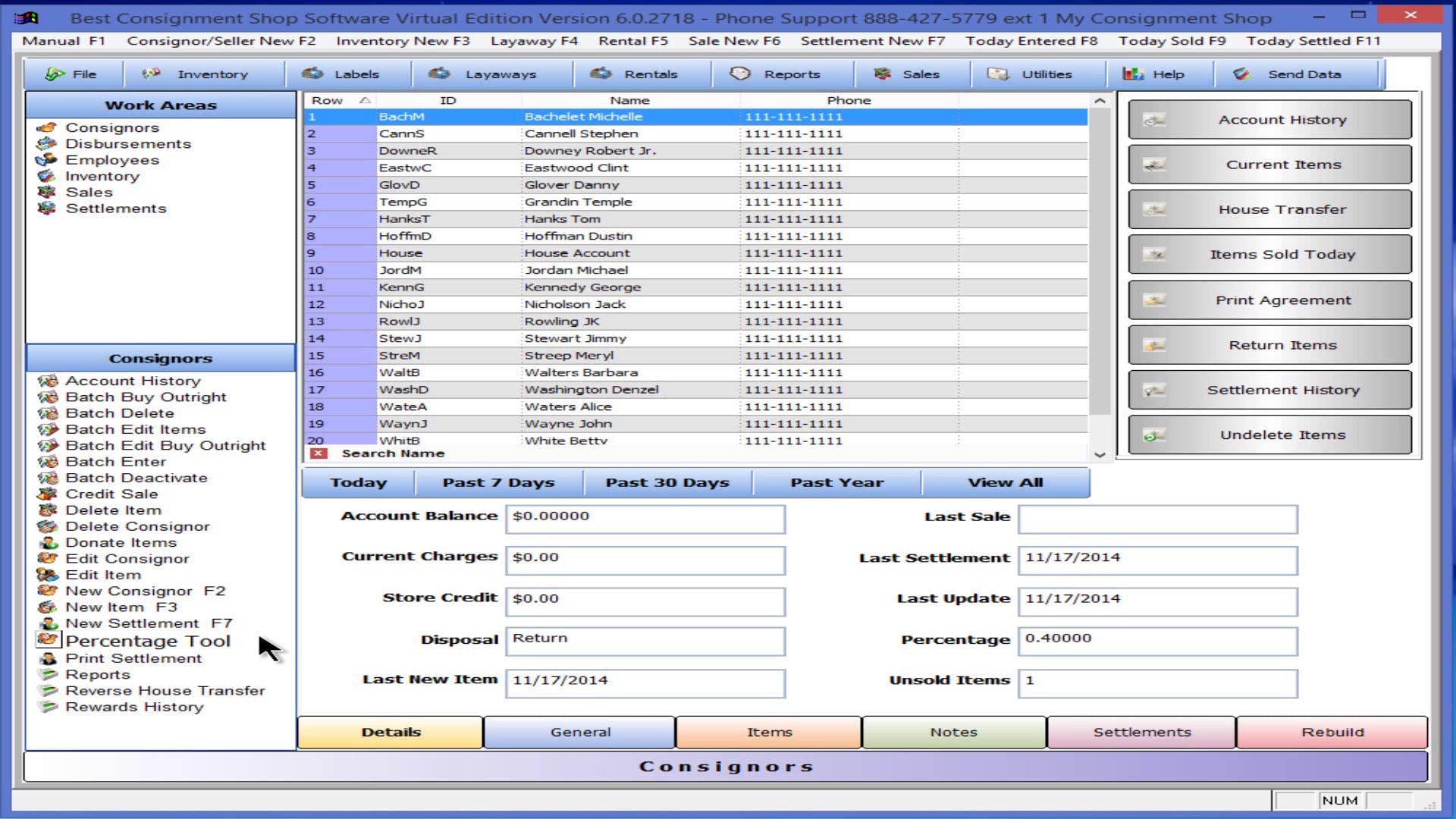Sort the list by the Row column arrow
The height and width of the screenshot is (819, 1456).
(365, 100)
